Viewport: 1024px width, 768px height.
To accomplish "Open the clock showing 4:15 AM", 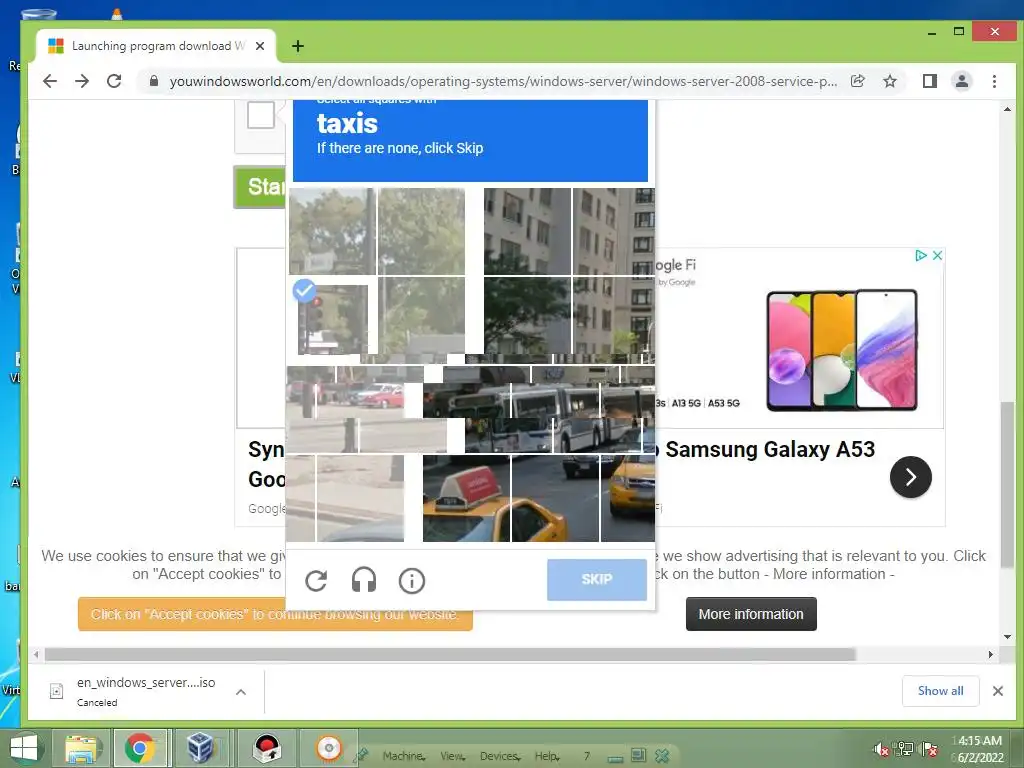I will 979,748.
